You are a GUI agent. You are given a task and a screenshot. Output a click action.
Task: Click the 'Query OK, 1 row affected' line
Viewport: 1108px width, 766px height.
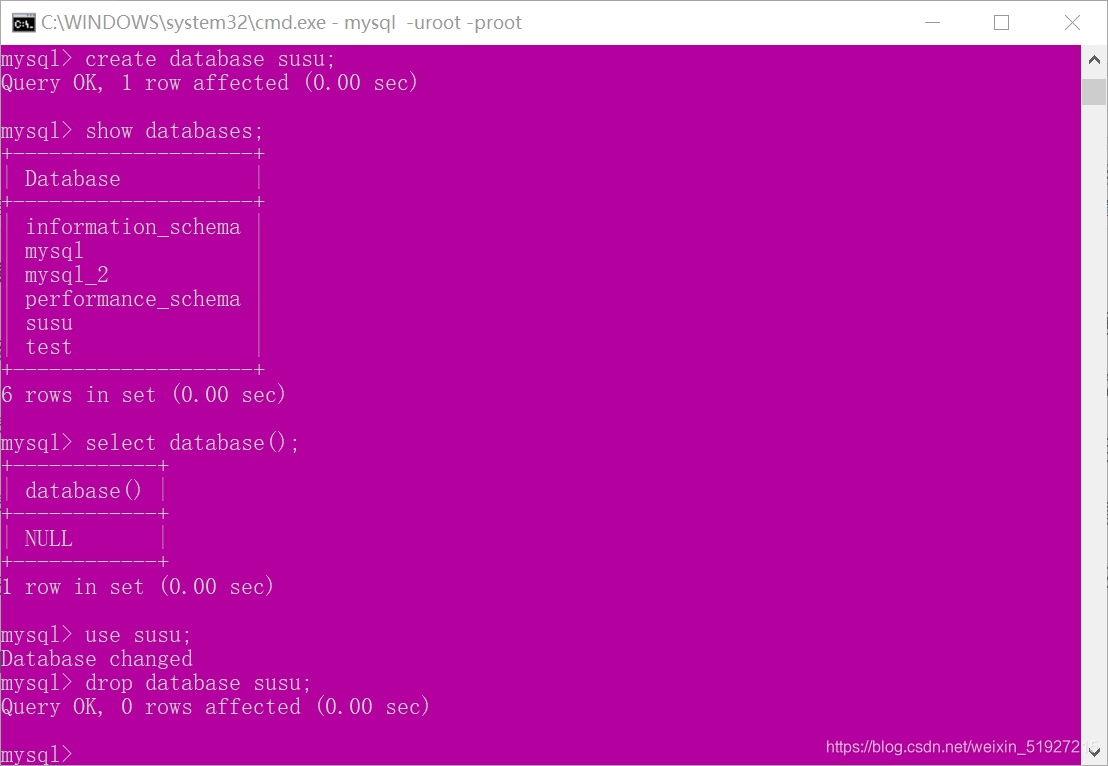[x=209, y=83]
